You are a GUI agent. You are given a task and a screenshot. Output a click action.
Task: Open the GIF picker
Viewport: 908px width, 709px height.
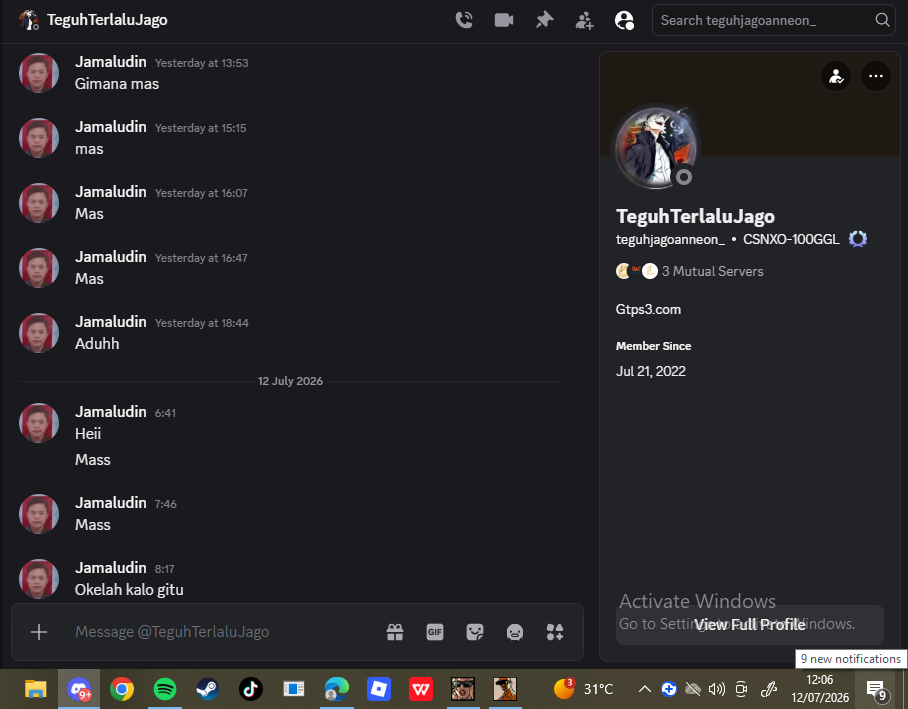pyautogui.click(x=435, y=632)
